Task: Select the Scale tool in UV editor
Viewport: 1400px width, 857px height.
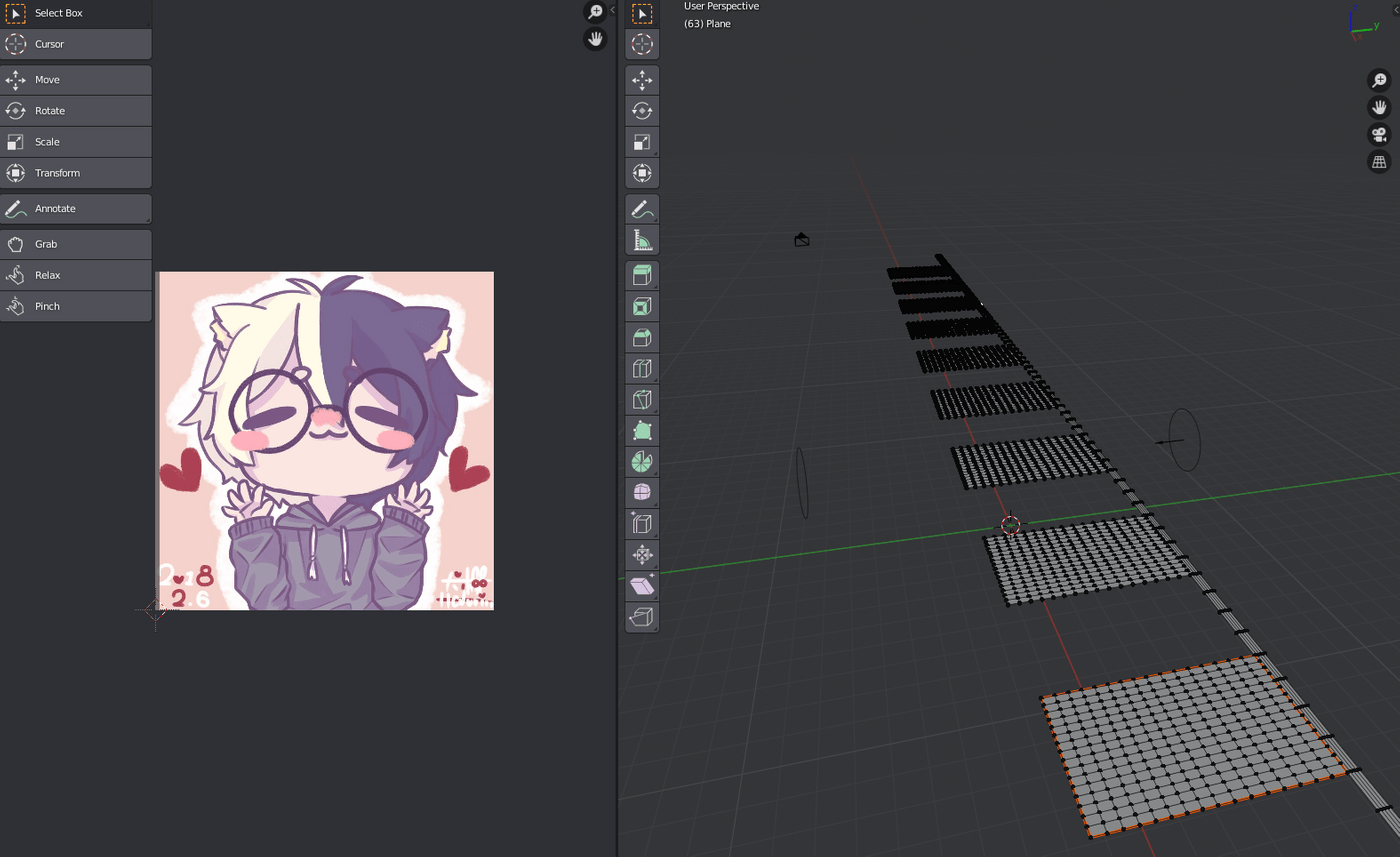Action: click(76, 142)
